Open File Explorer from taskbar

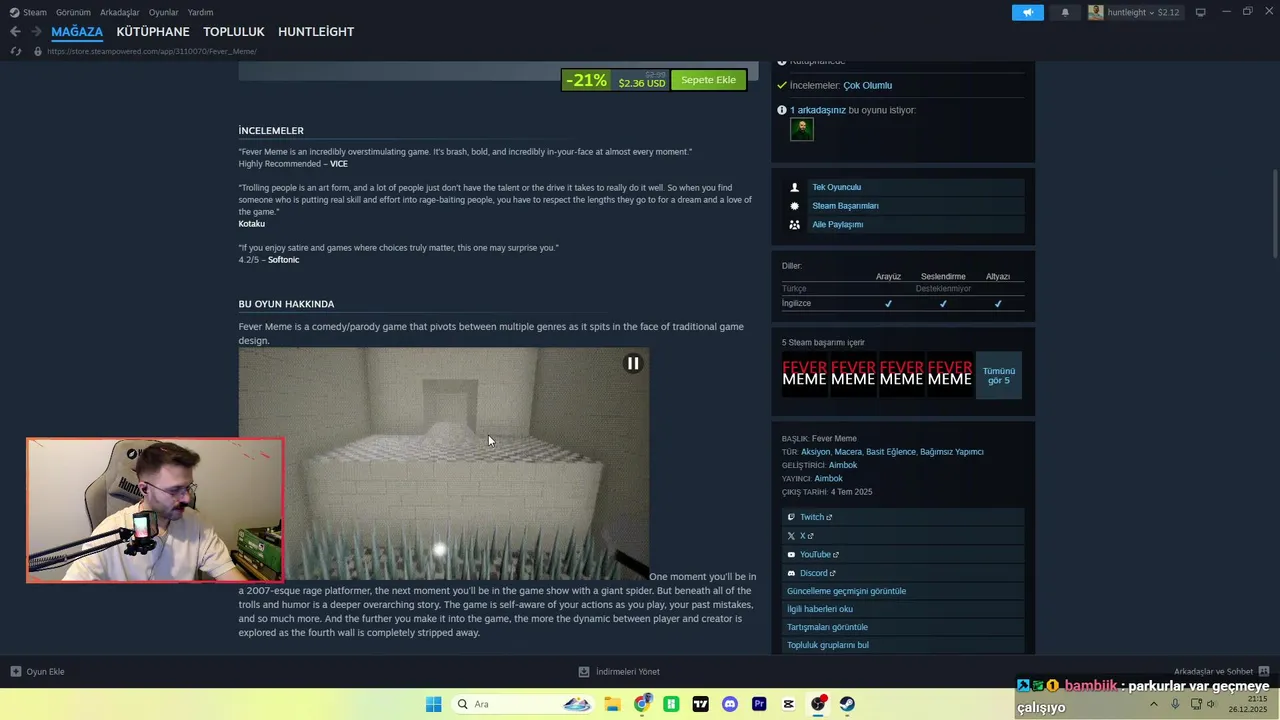click(612, 704)
